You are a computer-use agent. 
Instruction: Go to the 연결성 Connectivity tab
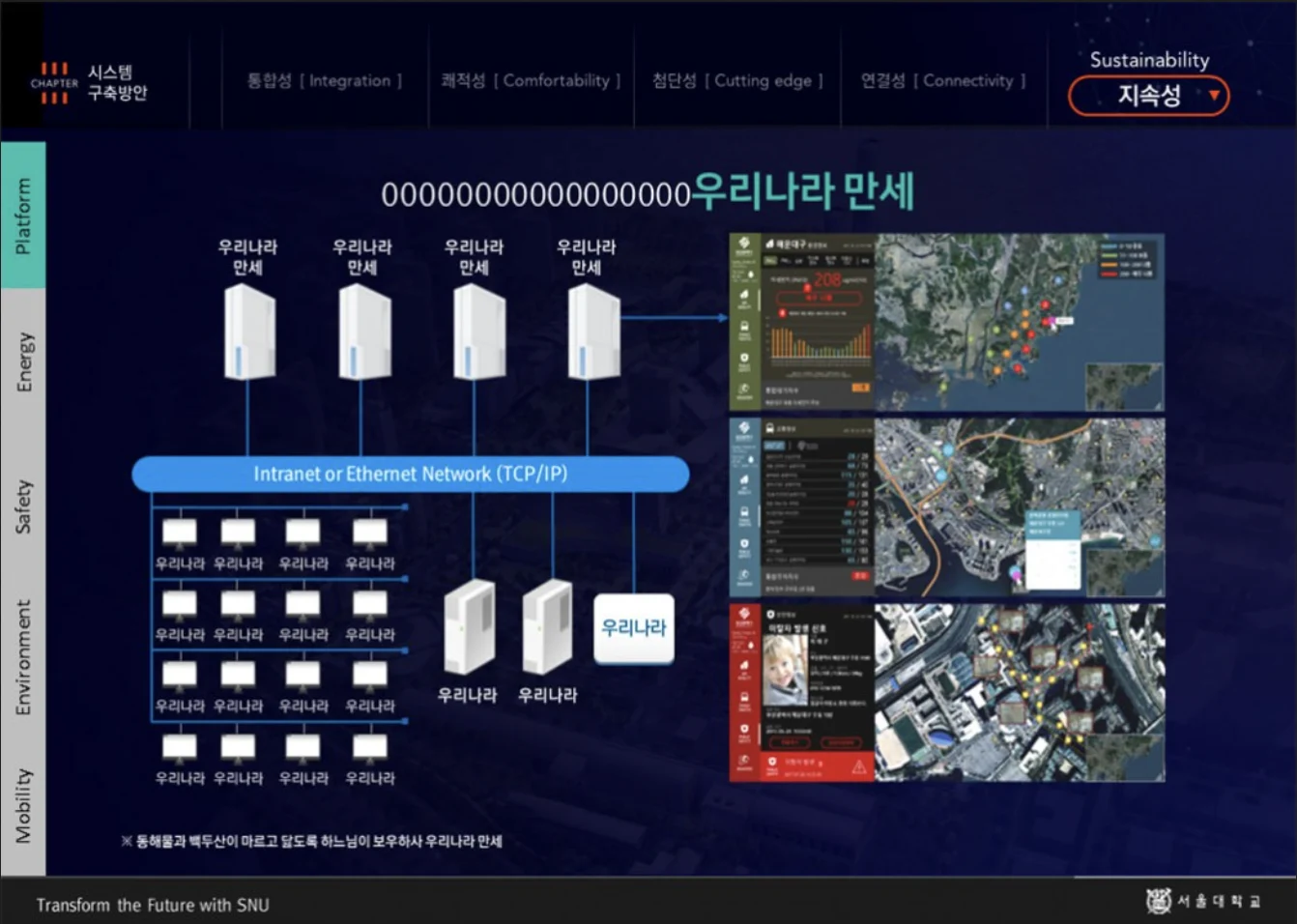click(x=942, y=81)
